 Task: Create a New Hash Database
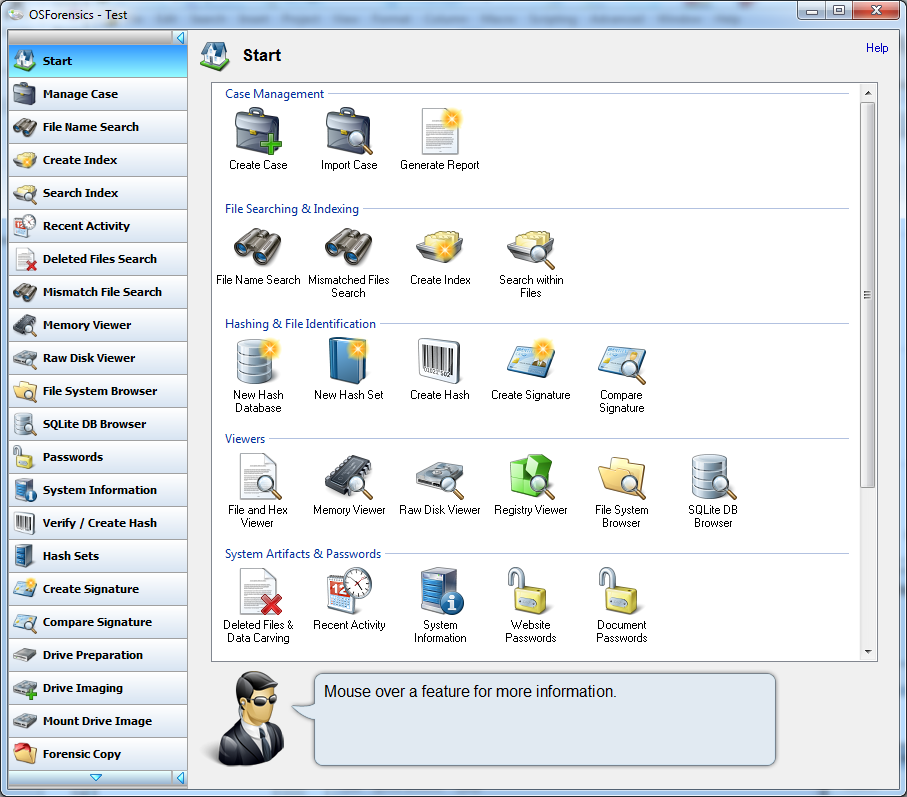pyautogui.click(x=257, y=363)
